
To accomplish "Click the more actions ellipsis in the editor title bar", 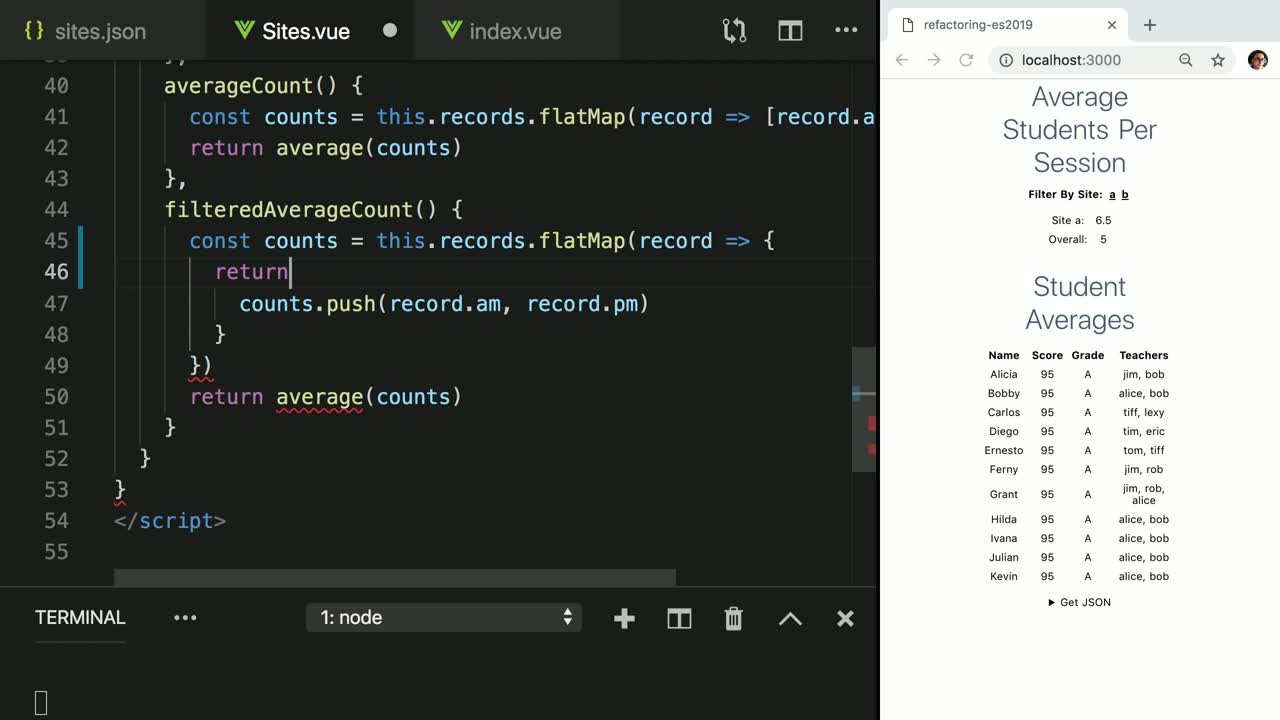I will (x=845, y=30).
